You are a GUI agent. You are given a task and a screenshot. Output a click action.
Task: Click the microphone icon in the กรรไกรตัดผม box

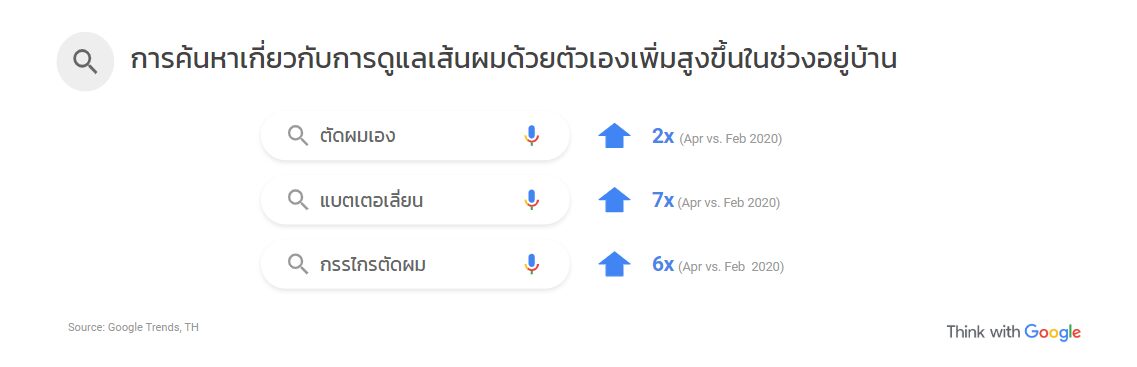[532, 264]
